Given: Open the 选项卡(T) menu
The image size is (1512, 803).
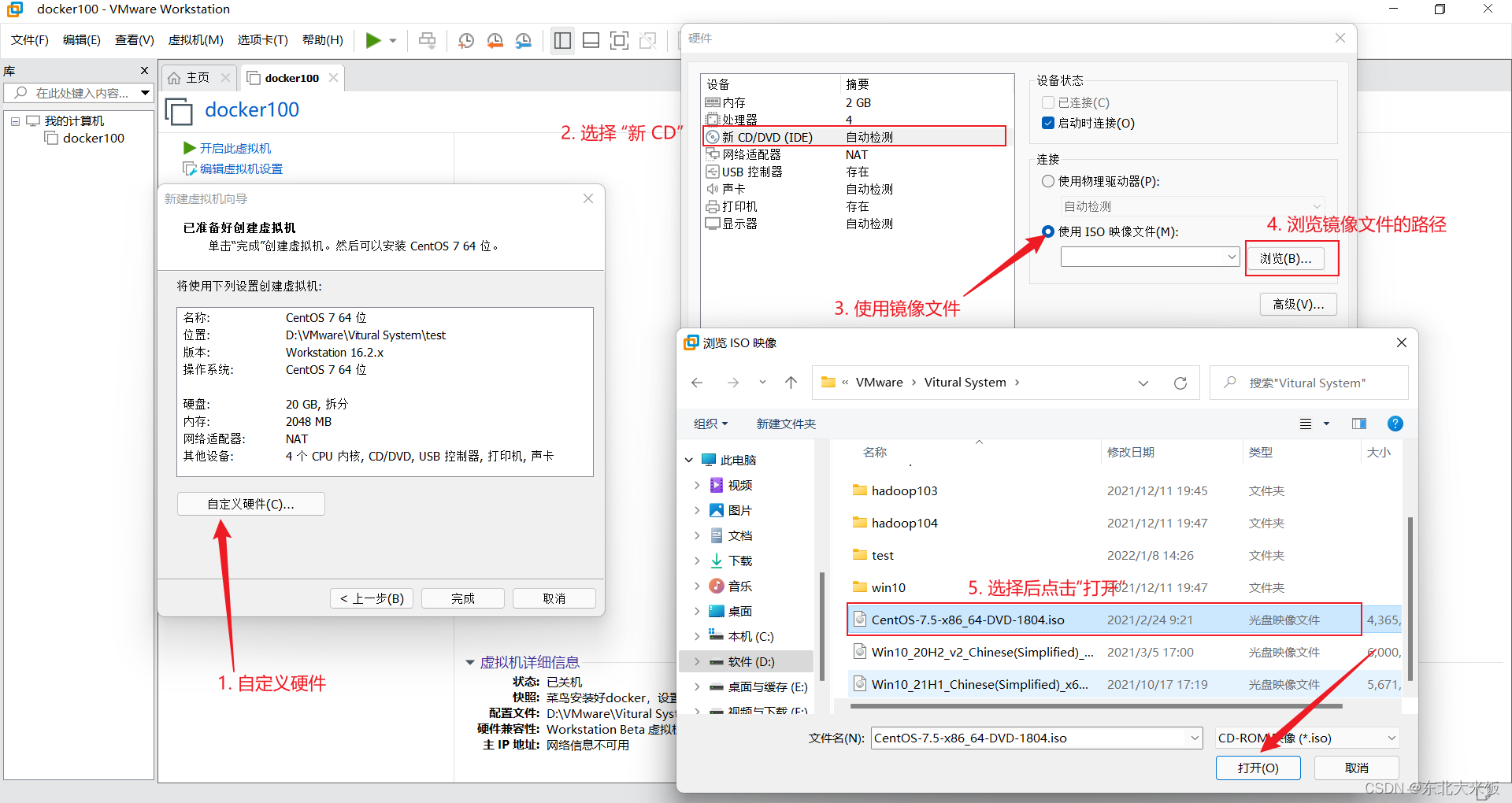Looking at the screenshot, I should [x=263, y=40].
